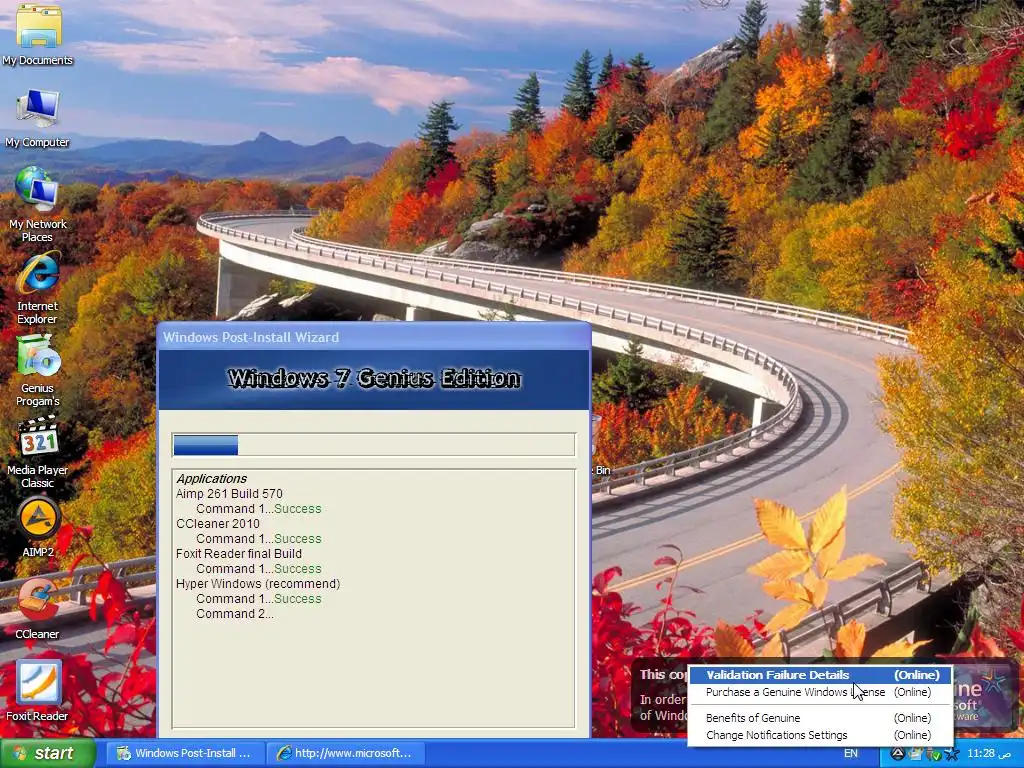Choose Change Notifications Settings menu entry

820,735
